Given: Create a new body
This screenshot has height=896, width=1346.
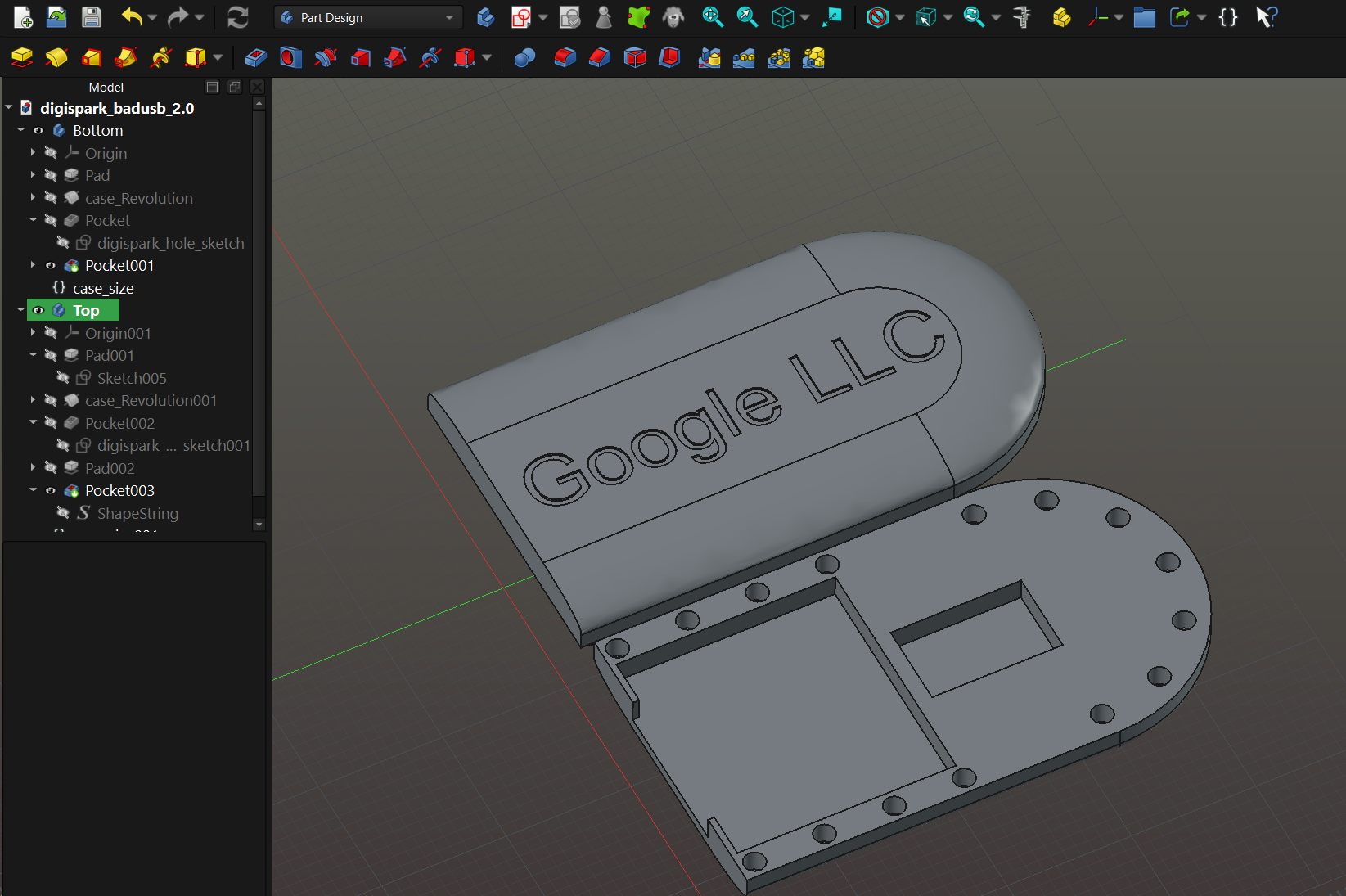Looking at the screenshot, I should coord(486,17).
